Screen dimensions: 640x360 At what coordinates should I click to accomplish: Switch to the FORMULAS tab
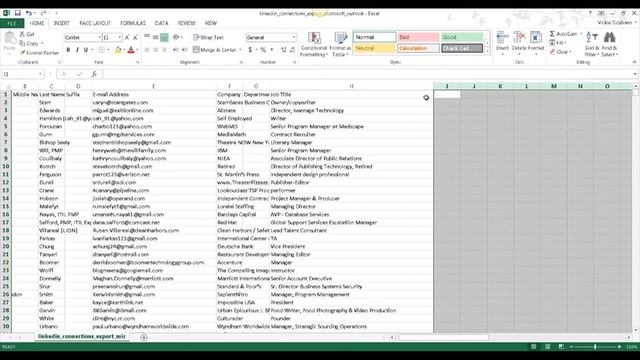(x=133, y=23)
